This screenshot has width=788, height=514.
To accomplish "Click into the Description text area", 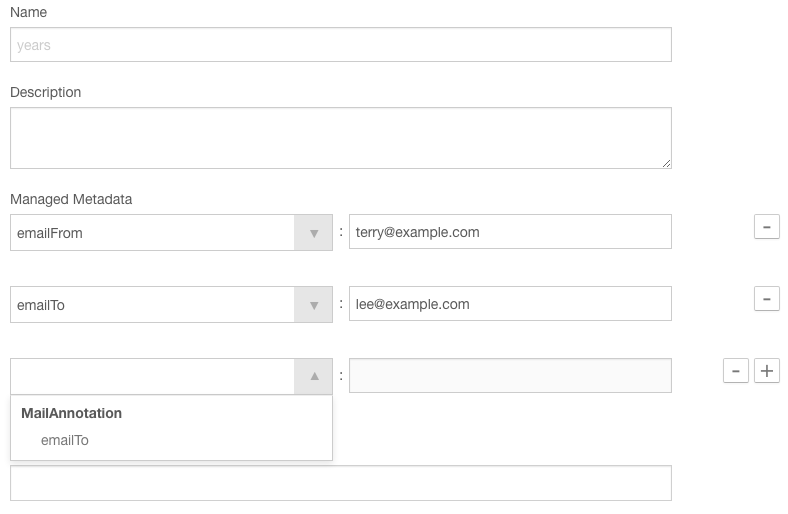I will click(x=341, y=138).
